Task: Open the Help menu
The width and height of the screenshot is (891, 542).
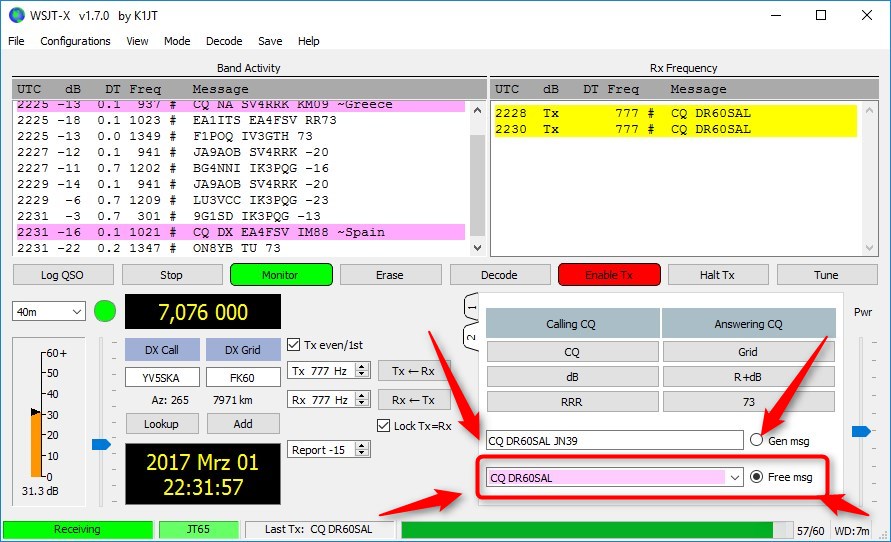Action: coord(309,41)
